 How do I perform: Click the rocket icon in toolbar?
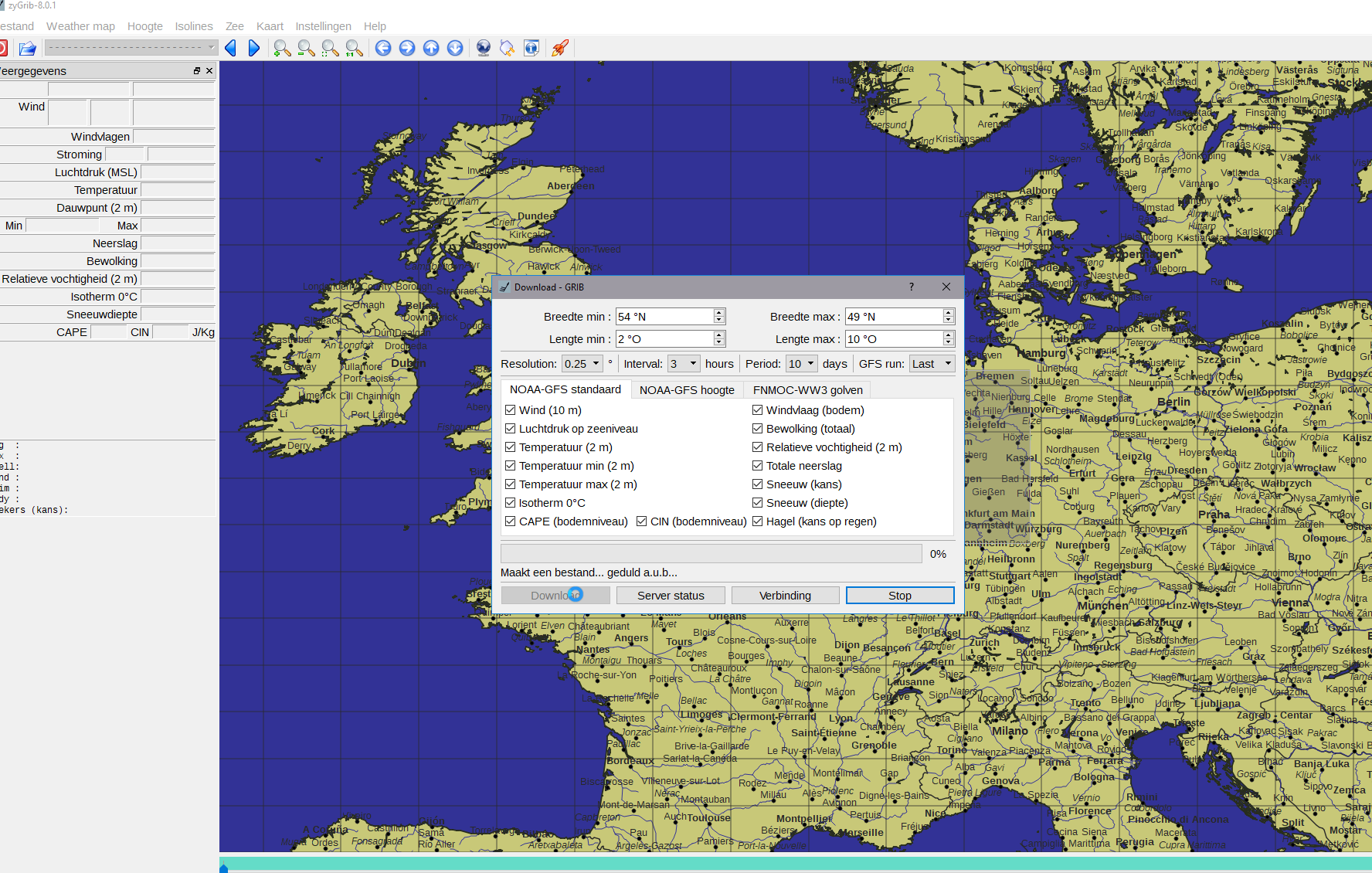click(560, 49)
